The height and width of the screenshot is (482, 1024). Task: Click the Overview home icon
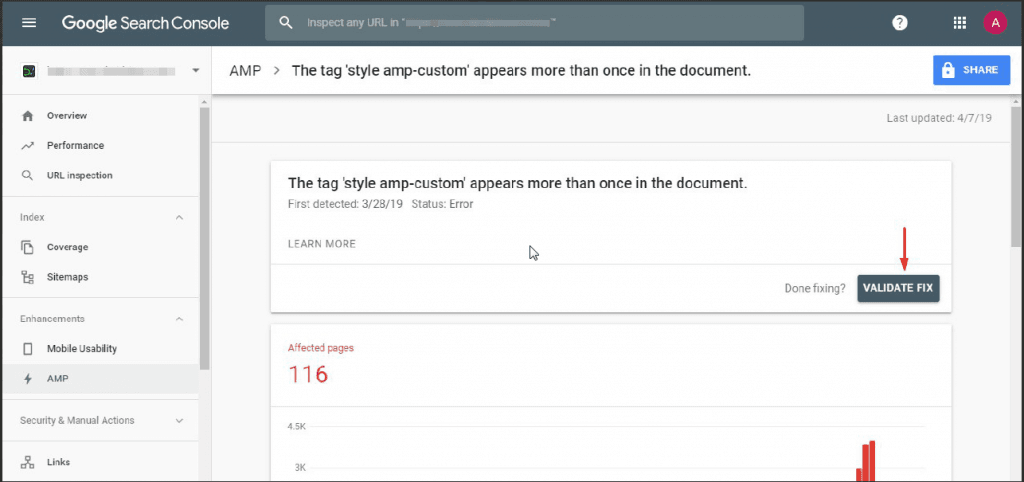(27, 116)
